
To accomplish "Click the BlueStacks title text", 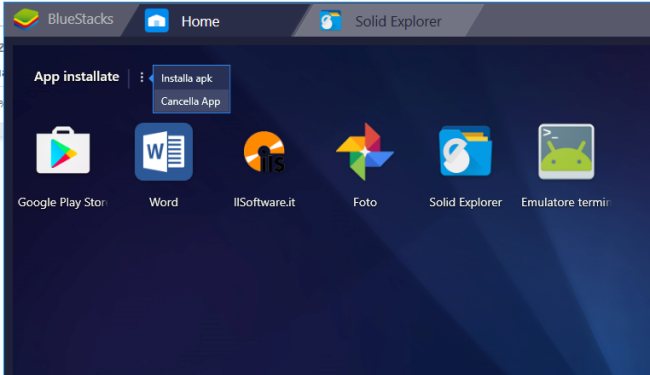I will [80, 19].
